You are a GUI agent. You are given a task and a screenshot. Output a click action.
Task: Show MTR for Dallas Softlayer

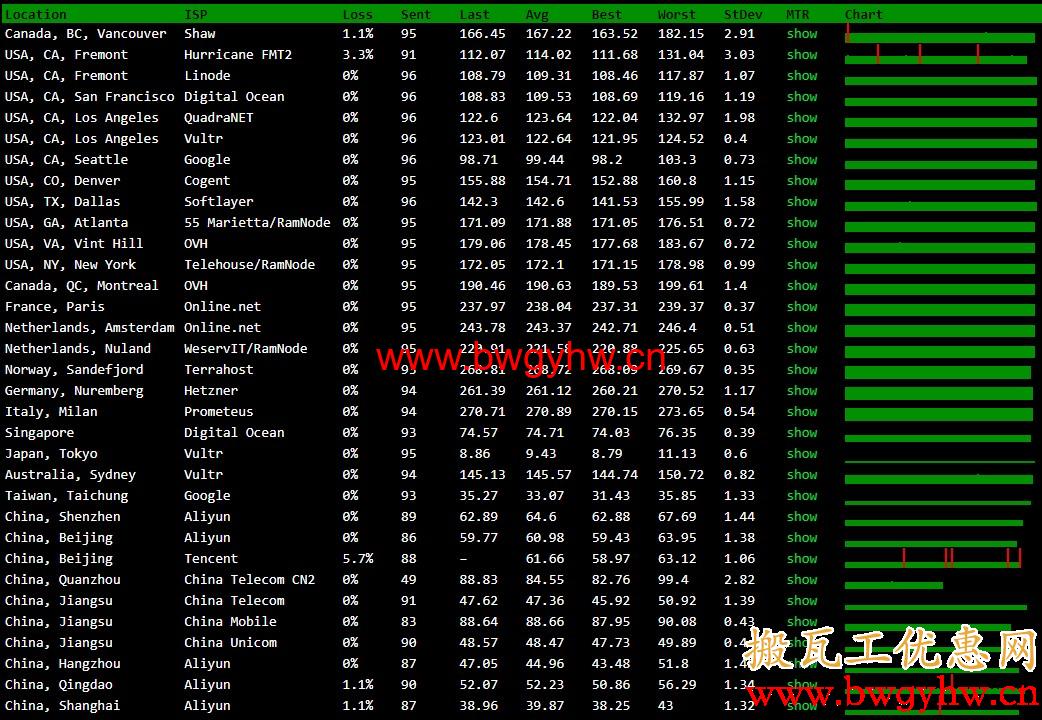point(802,201)
